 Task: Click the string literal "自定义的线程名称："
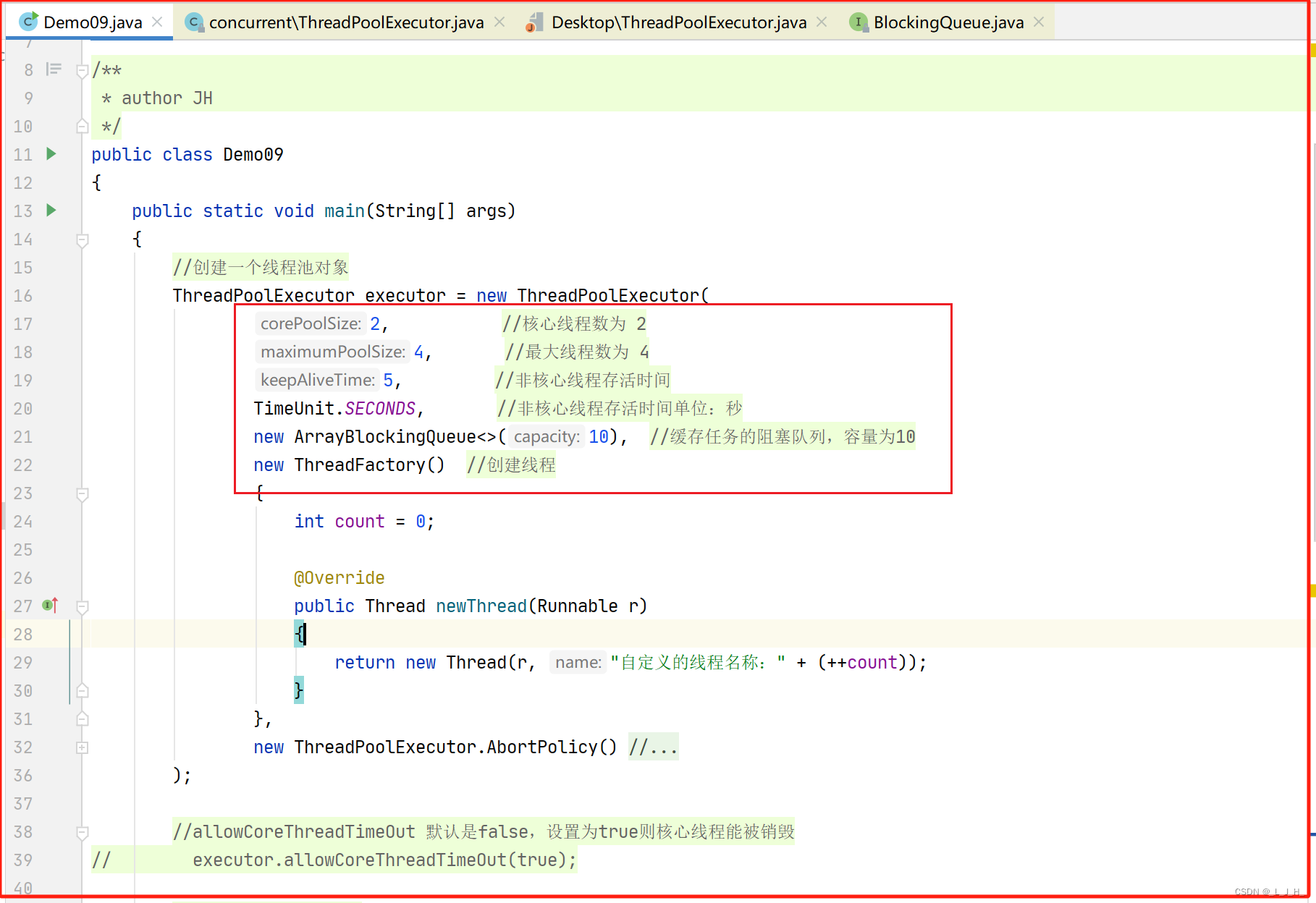pos(698,662)
